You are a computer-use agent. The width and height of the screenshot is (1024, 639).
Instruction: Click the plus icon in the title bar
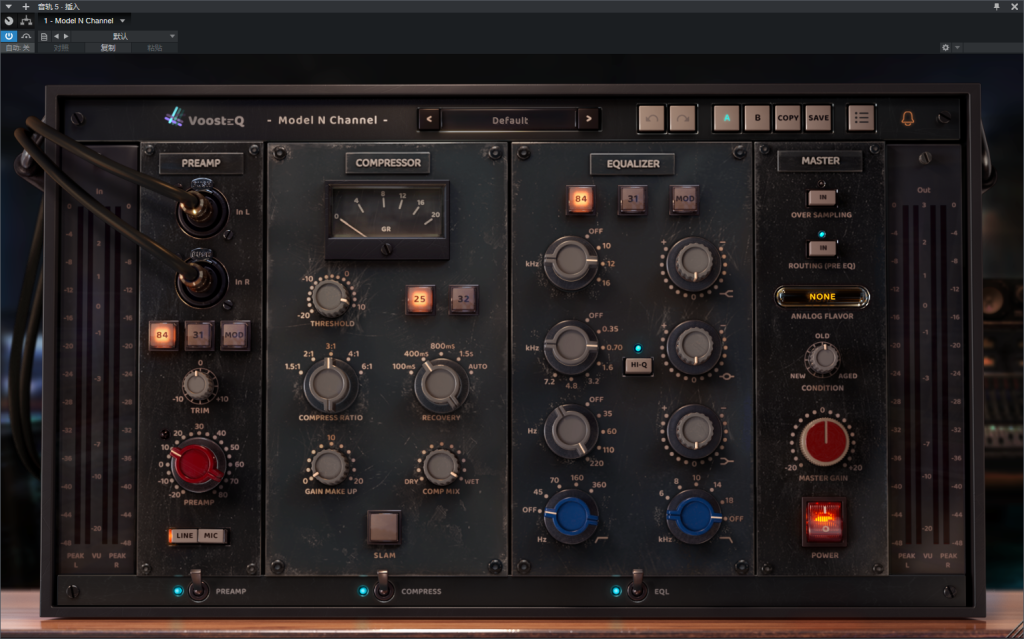click(25, 7)
